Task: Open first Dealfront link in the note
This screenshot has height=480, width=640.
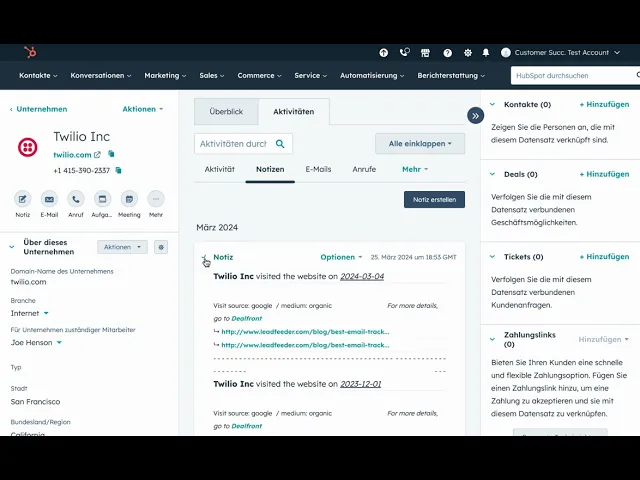Action: tap(247, 318)
